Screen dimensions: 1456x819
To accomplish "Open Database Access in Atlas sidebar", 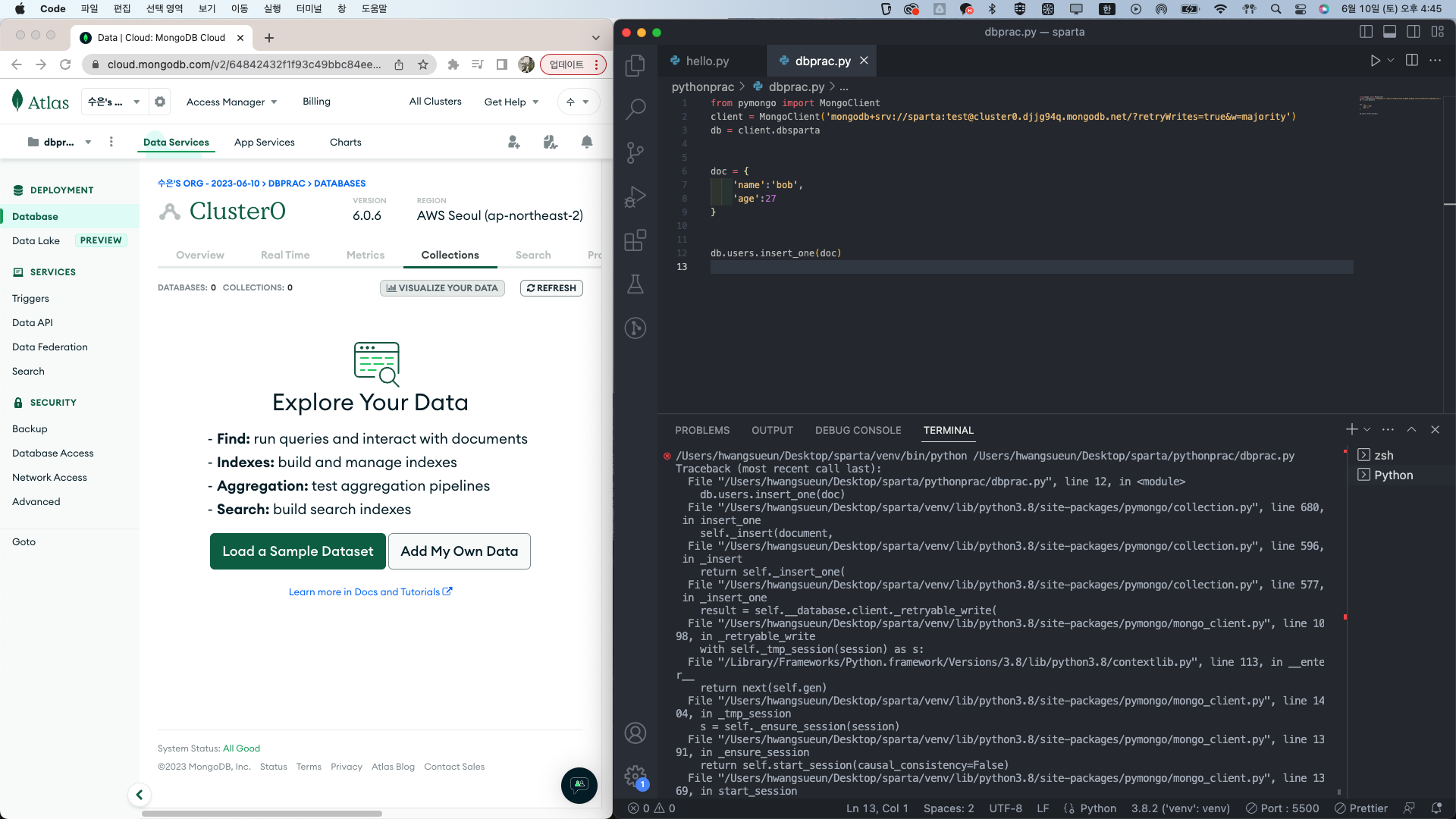I will (x=53, y=453).
